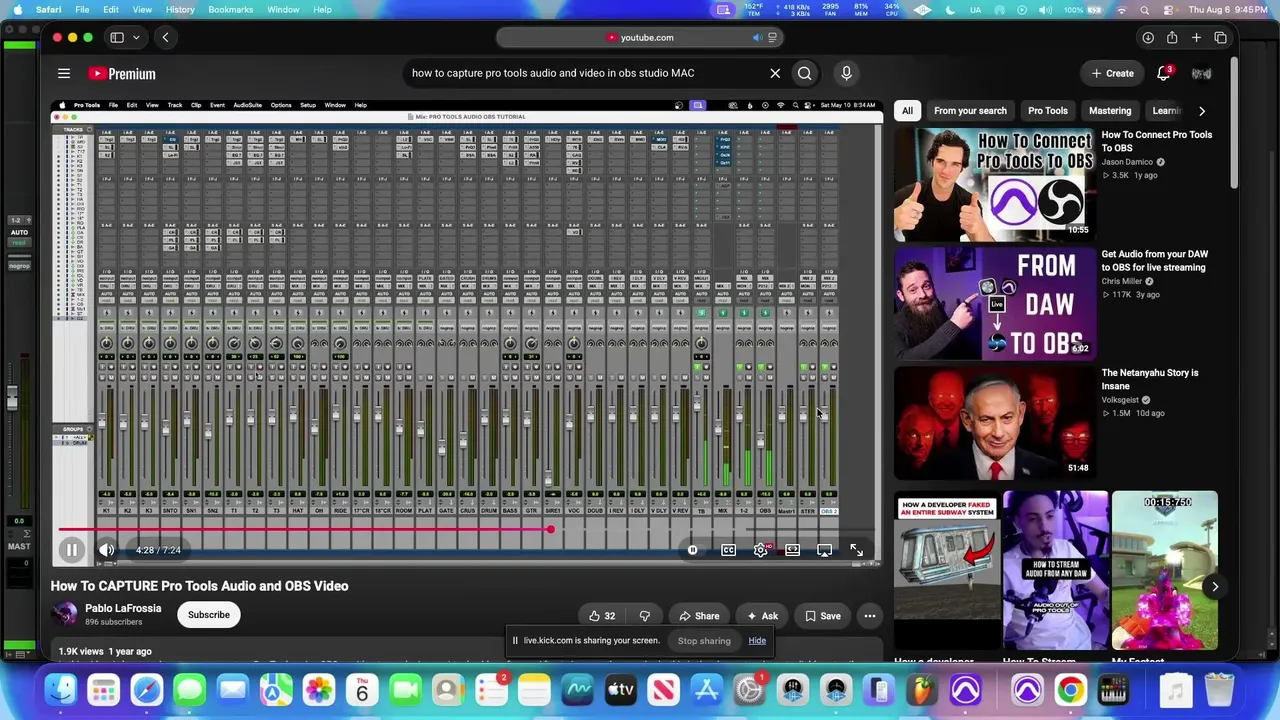Share the video

[700, 616]
